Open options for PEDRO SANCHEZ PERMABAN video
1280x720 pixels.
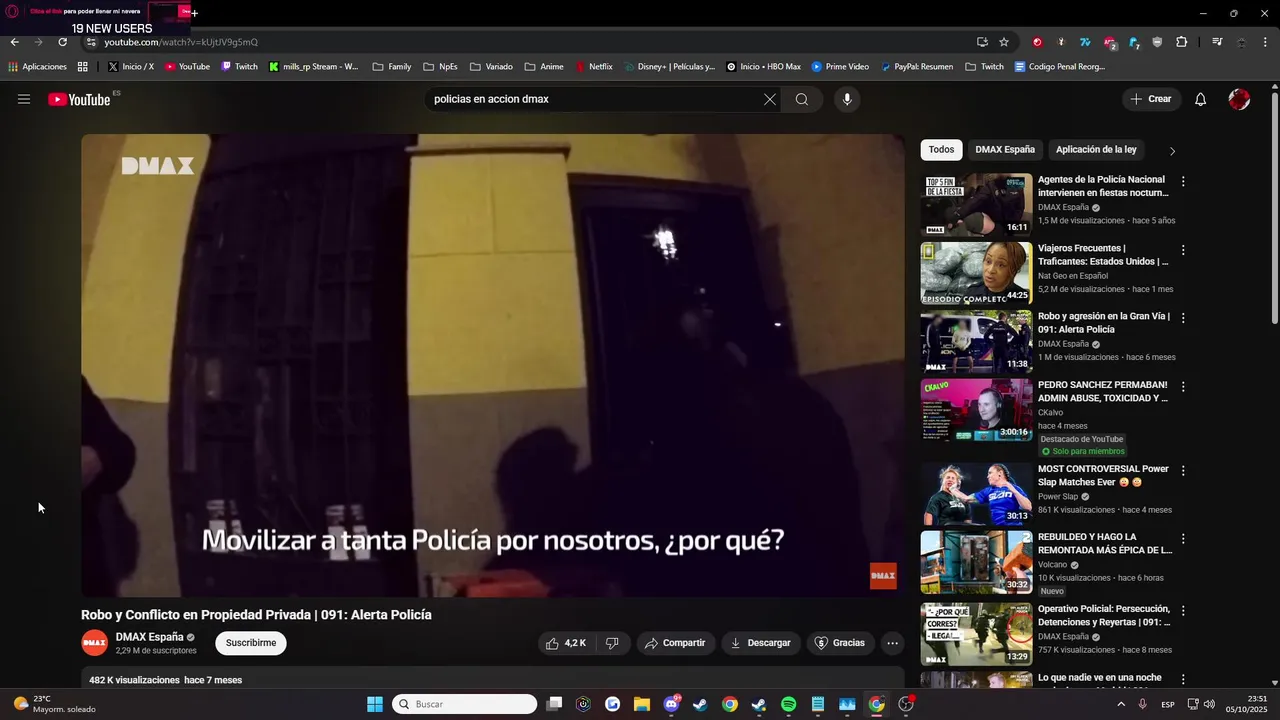(x=1183, y=386)
